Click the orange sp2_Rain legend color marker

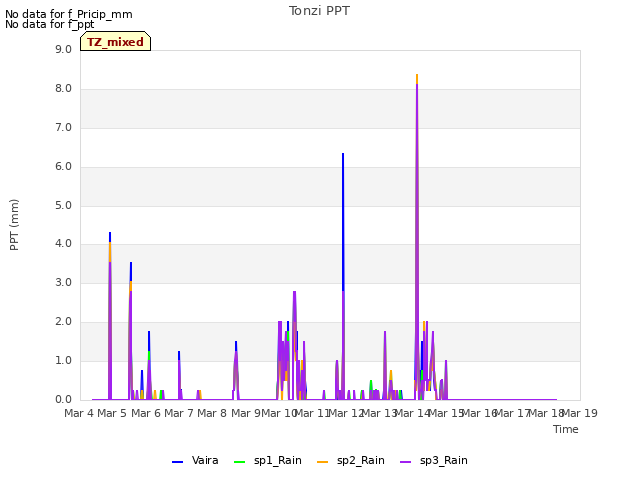(x=322, y=462)
